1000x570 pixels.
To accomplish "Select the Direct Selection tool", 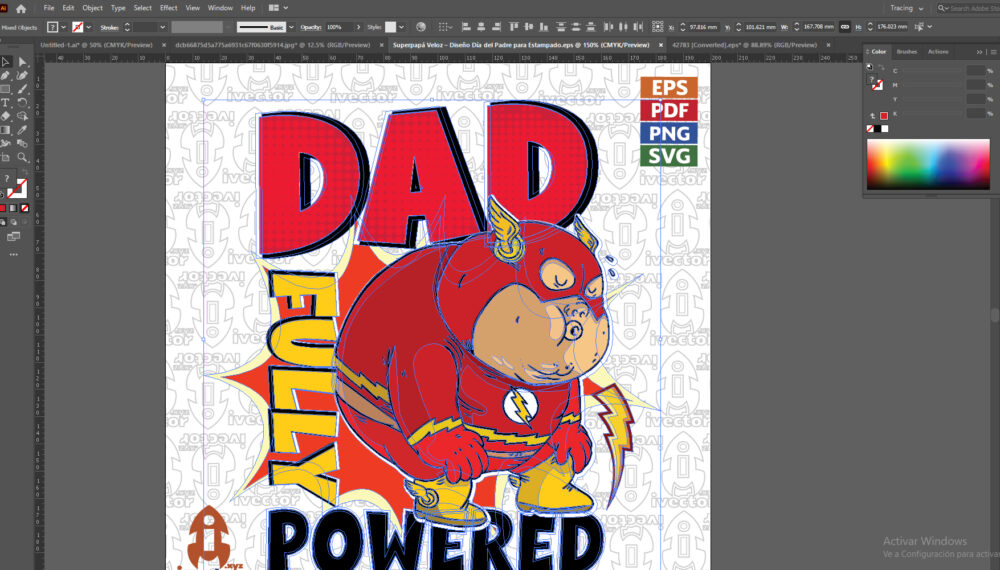I will pos(22,62).
